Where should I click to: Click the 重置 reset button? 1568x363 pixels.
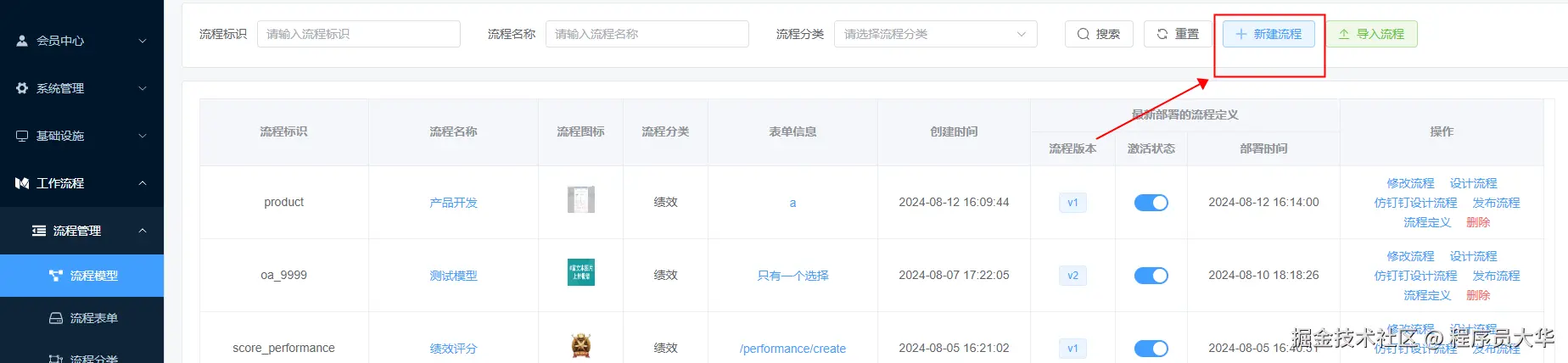[x=1178, y=34]
